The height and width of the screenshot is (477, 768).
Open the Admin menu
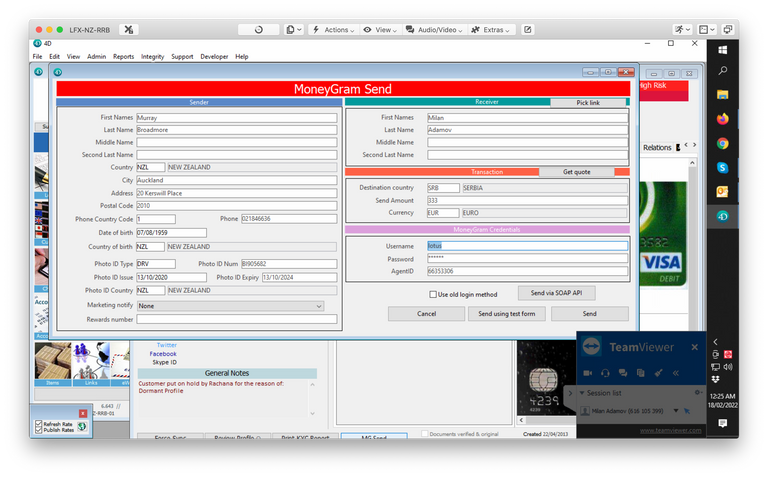pyautogui.click(x=96, y=56)
